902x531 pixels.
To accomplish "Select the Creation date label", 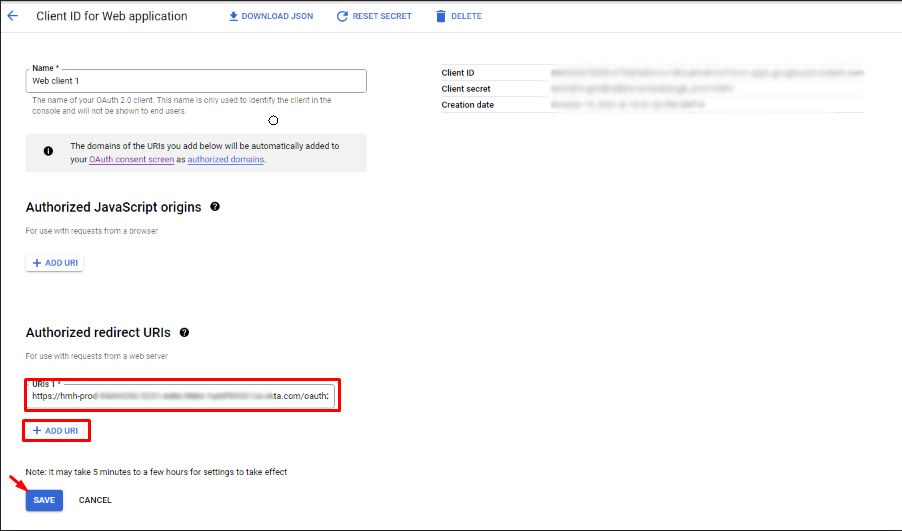I will click(x=468, y=105).
